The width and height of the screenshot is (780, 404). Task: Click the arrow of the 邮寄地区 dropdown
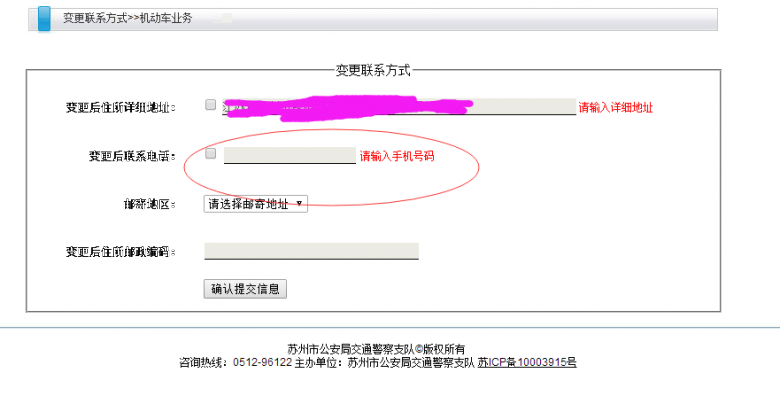[x=299, y=203]
